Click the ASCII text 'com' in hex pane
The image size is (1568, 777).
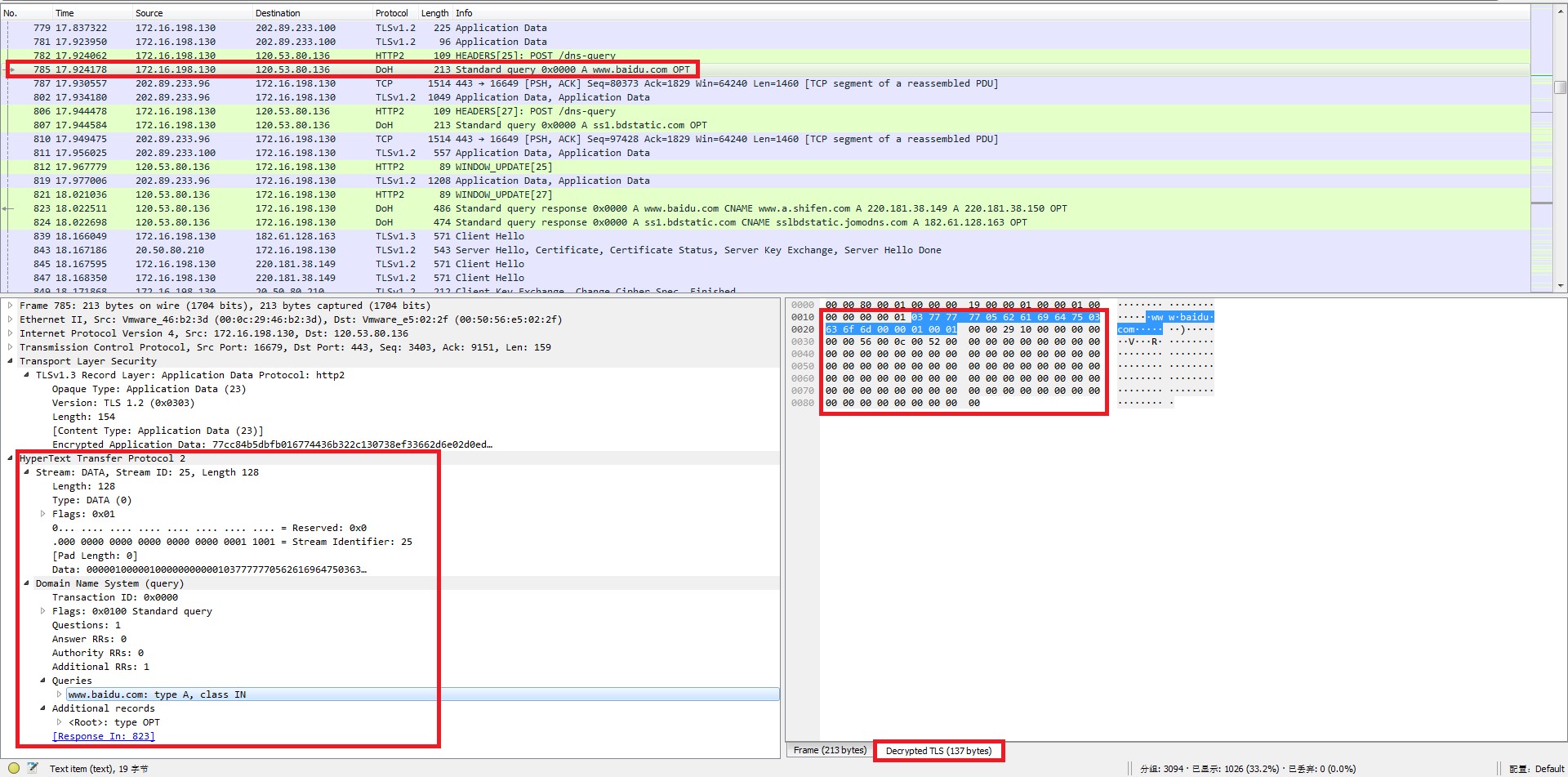1126,329
